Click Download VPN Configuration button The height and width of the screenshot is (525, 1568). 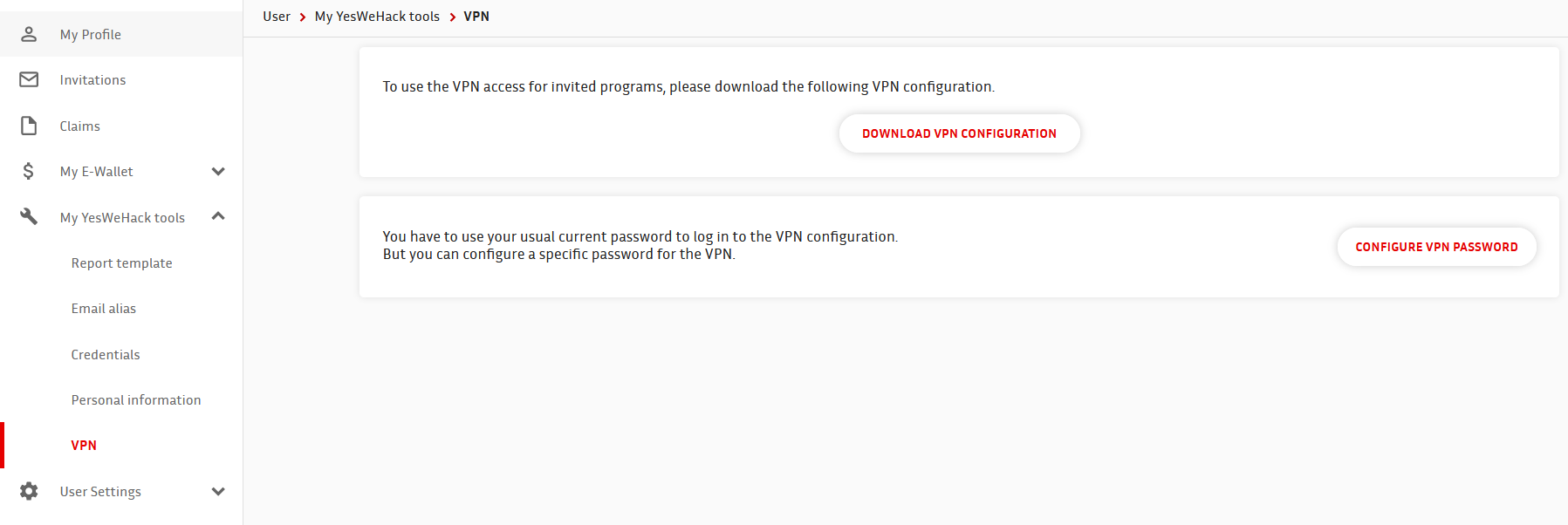tap(960, 133)
